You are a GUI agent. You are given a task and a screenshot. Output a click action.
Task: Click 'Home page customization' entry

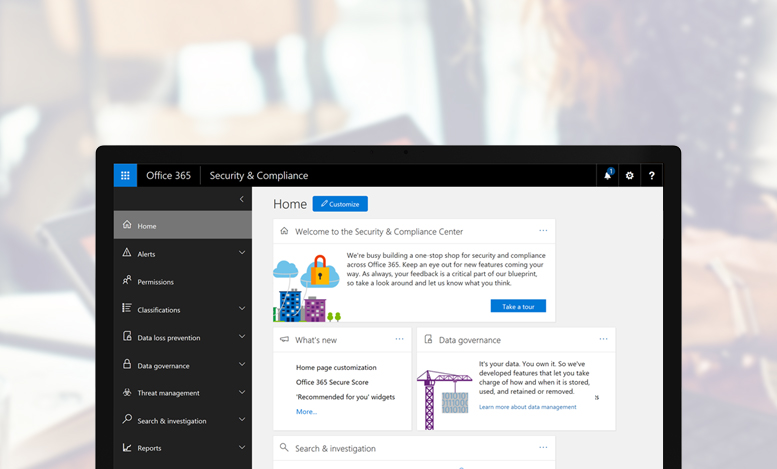336,367
